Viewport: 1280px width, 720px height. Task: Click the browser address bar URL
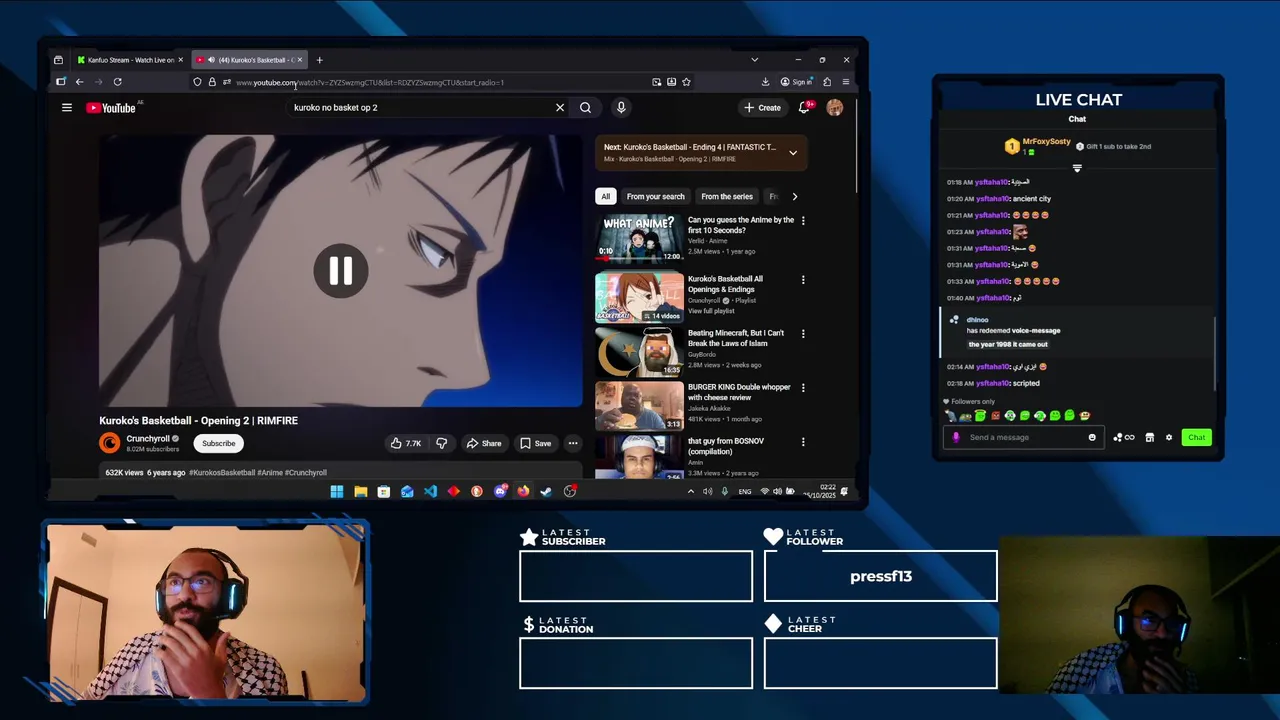pyautogui.click(x=370, y=82)
